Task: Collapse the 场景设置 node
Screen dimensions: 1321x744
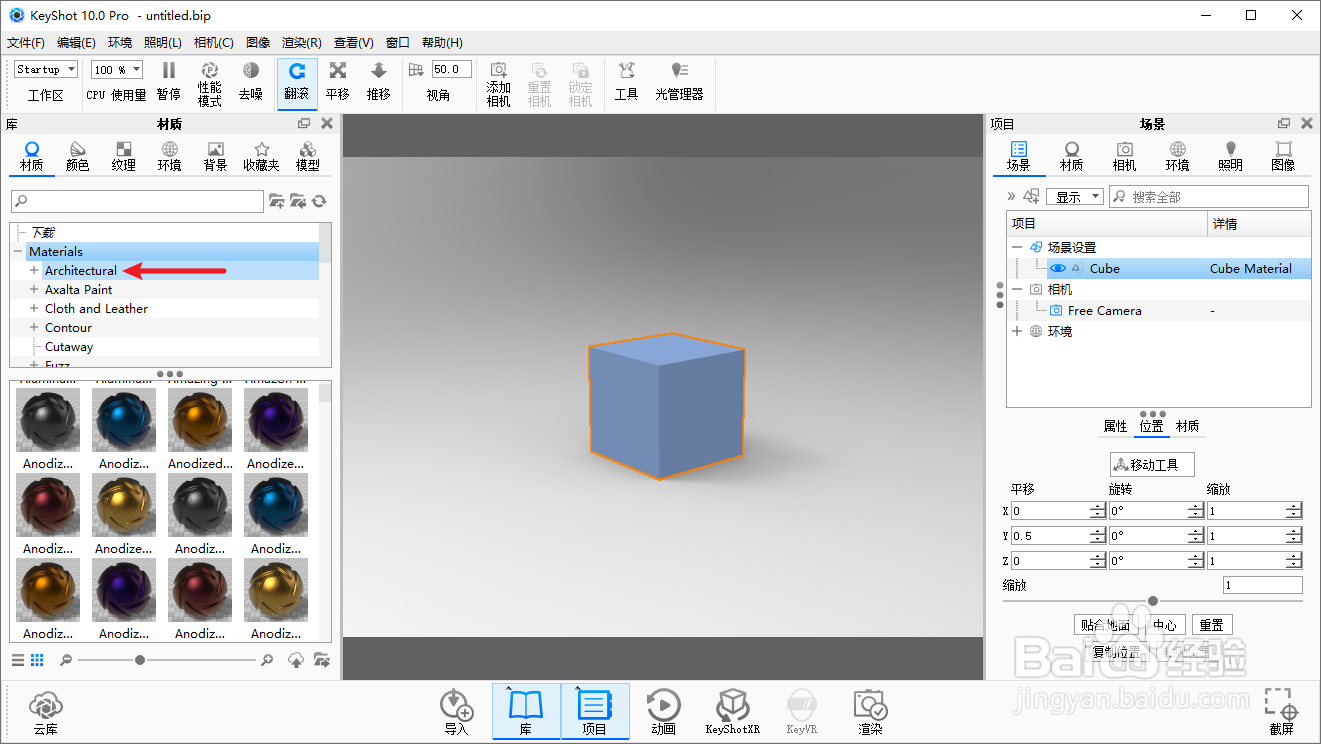Action: pos(1017,247)
